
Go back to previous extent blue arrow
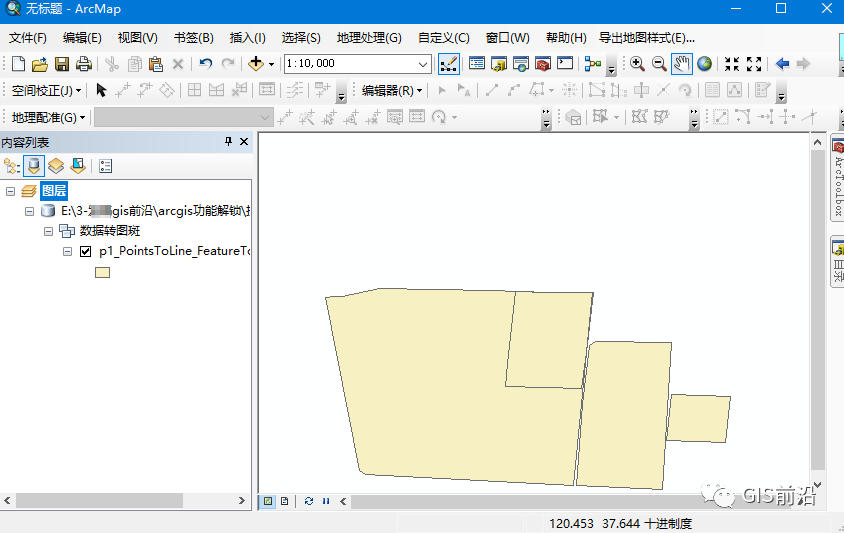(782, 64)
